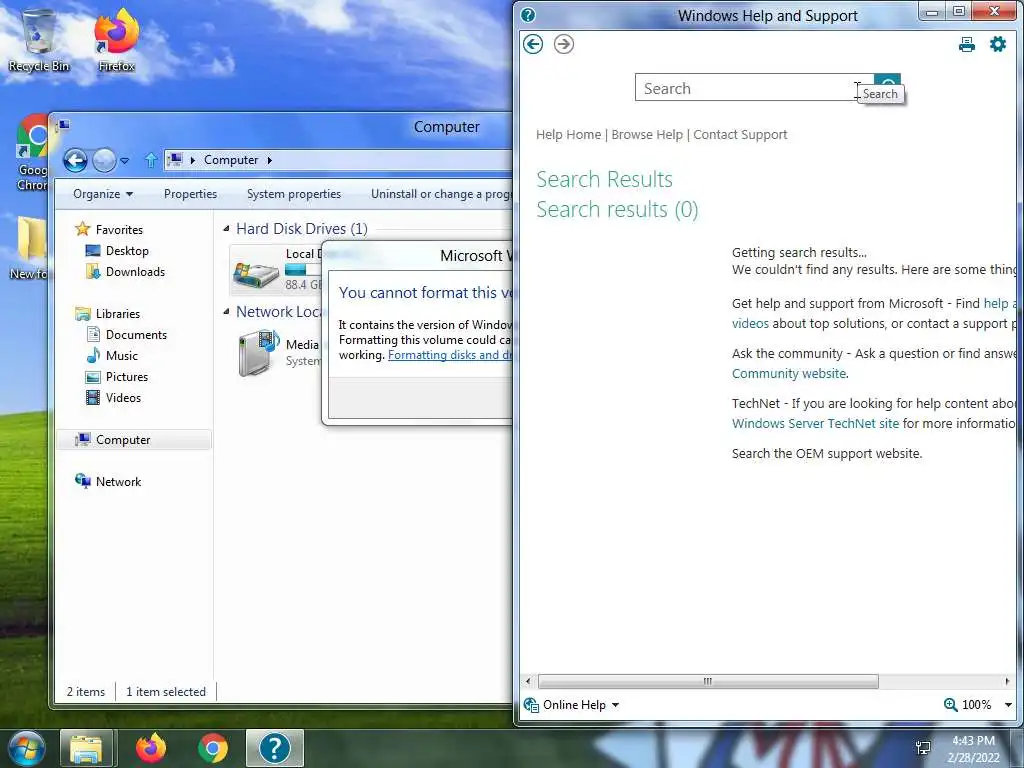Open Contact Support link
The height and width of the screenshot is (768, 1024).
point(740,135)
